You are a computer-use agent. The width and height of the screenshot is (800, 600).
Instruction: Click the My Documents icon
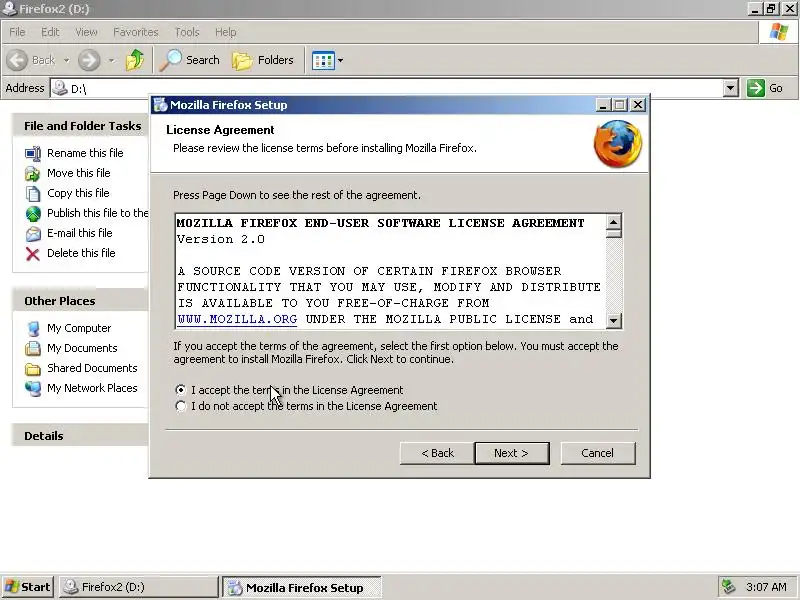[x=33, y=348]
